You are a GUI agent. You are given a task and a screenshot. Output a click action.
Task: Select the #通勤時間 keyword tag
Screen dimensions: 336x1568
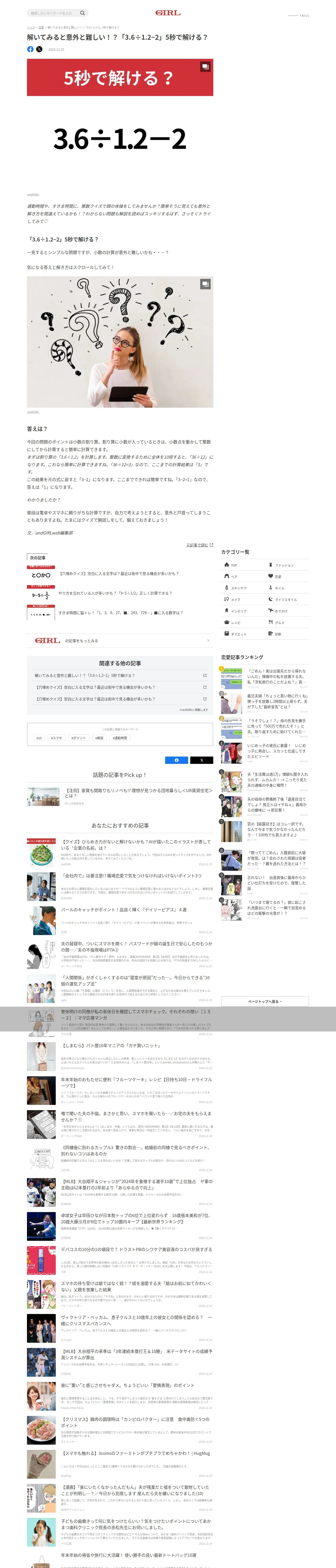tap(120, 738)
